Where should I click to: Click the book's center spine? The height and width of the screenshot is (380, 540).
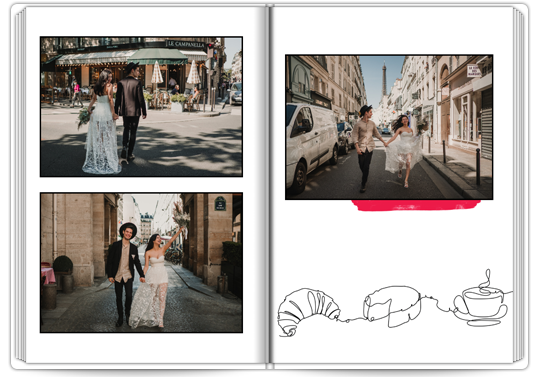pos(269,186)
